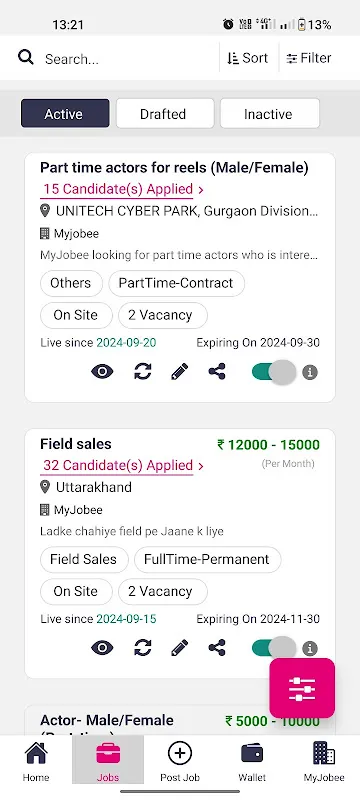
Task: Share the Field sales job posting
Action: (217, 648)
